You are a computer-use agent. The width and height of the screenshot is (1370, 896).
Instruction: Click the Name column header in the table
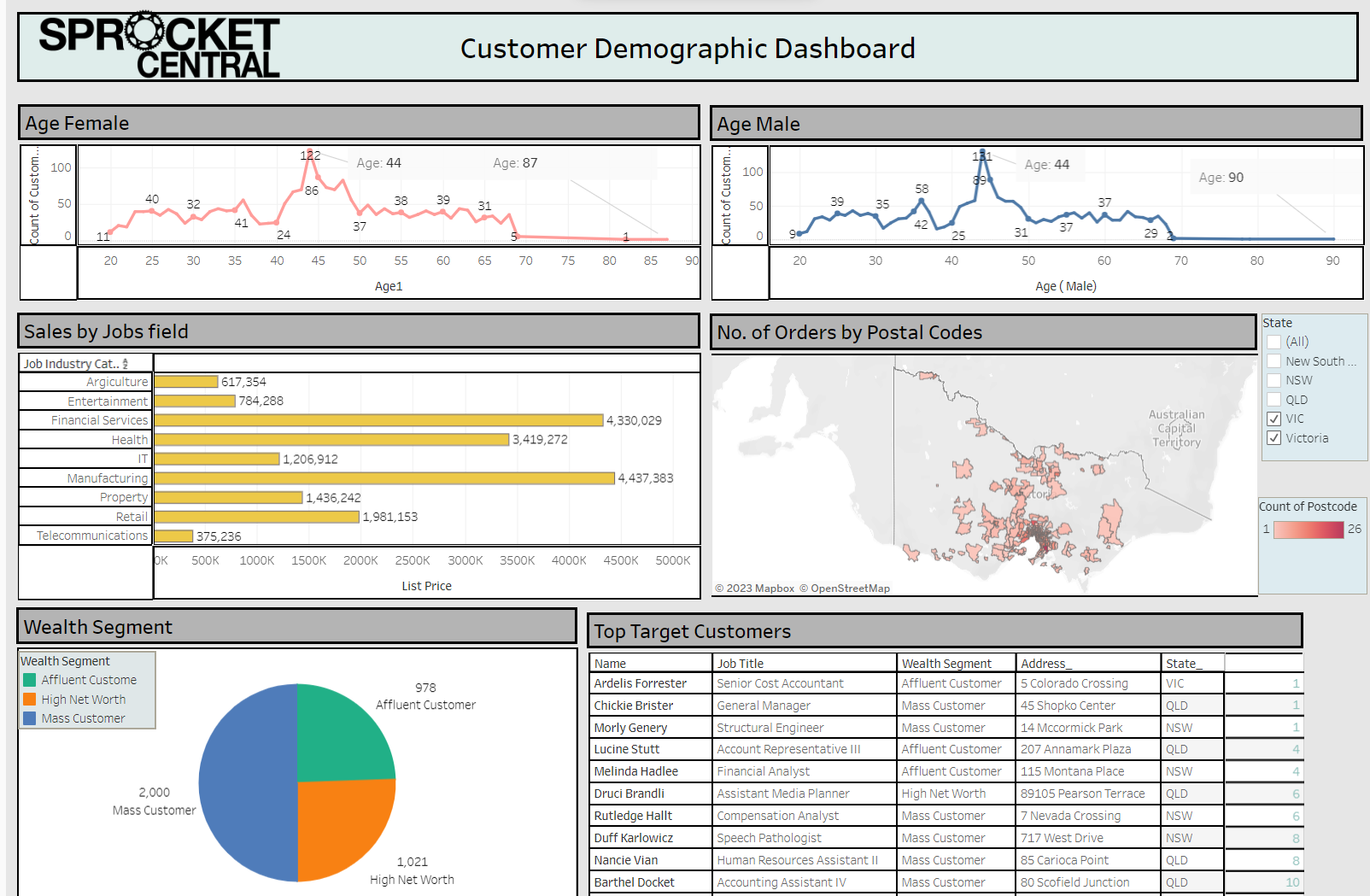(x=610, y=664)
